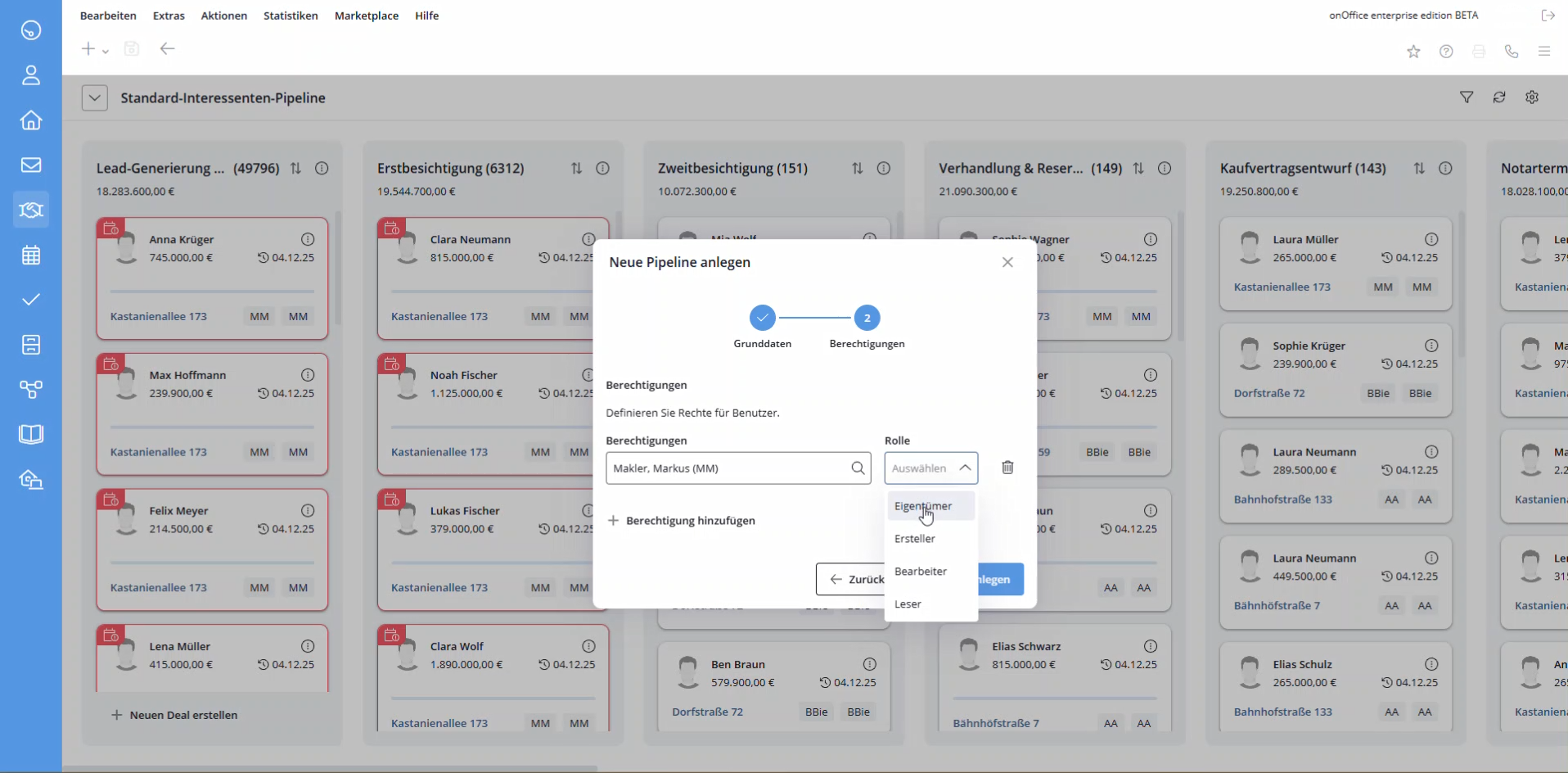Screen dimensions: 1568x773
Task: Click the favorites star icon
Action: [1413, 52]
